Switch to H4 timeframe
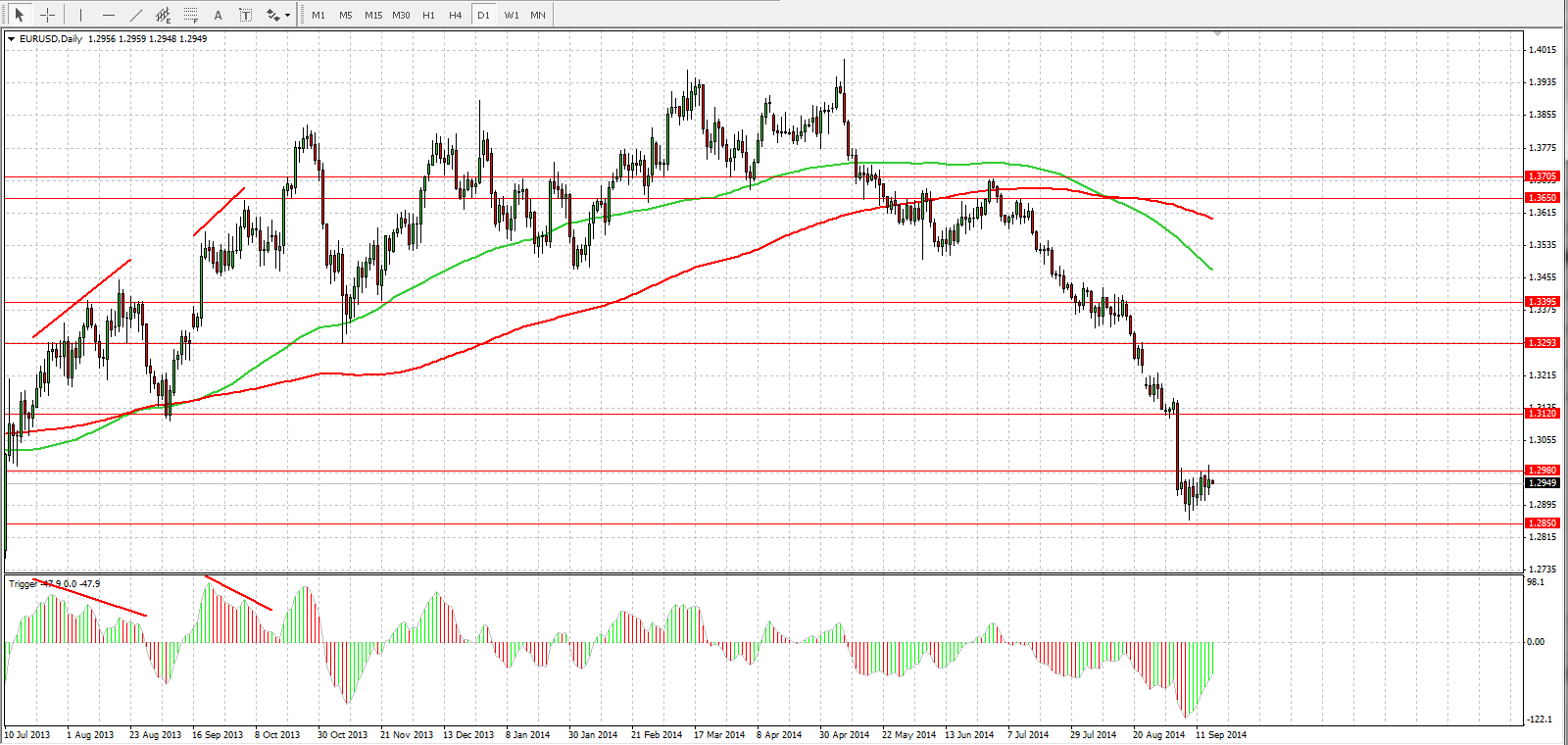This screenshot has height=745, width=1568. [x=456, y=15]
